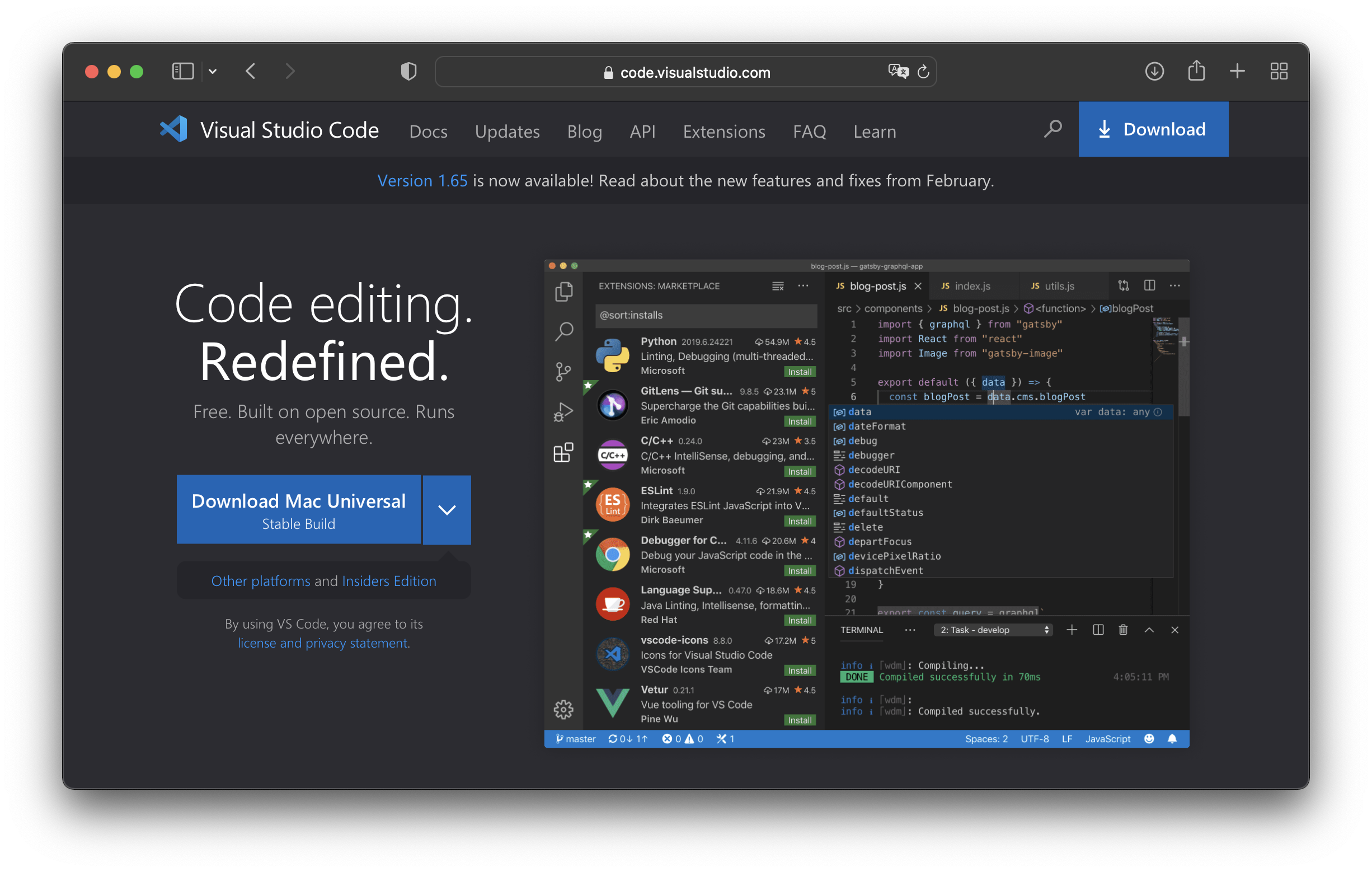Click the translate page icon in address bar
Screen dimensions: 1372x872
(x=898, y=71)
